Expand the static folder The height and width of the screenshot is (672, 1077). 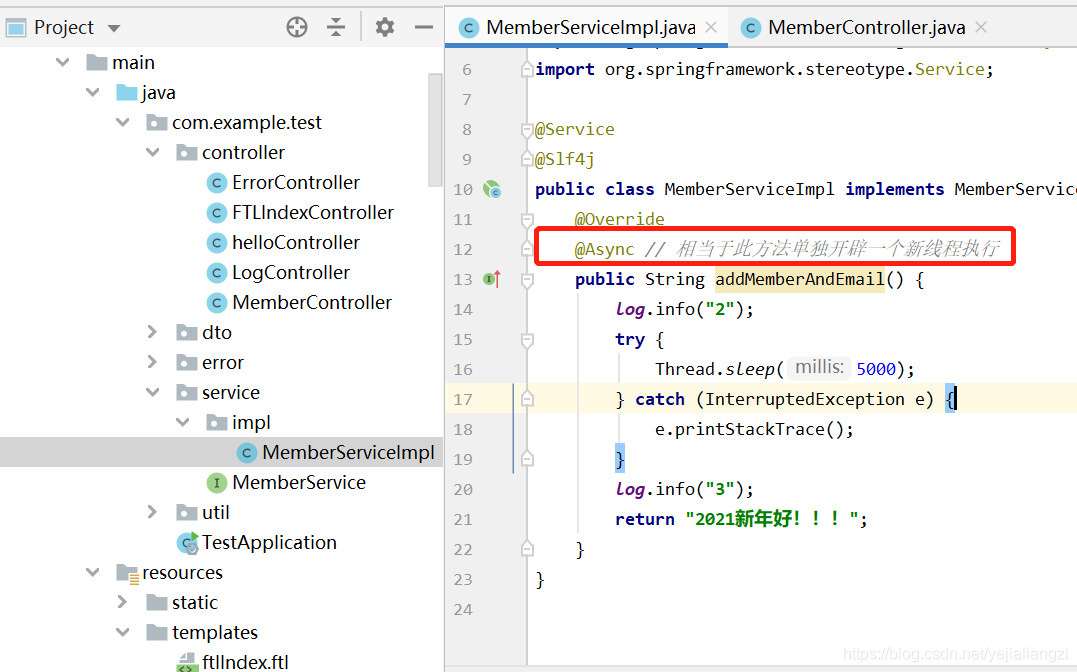123,603
